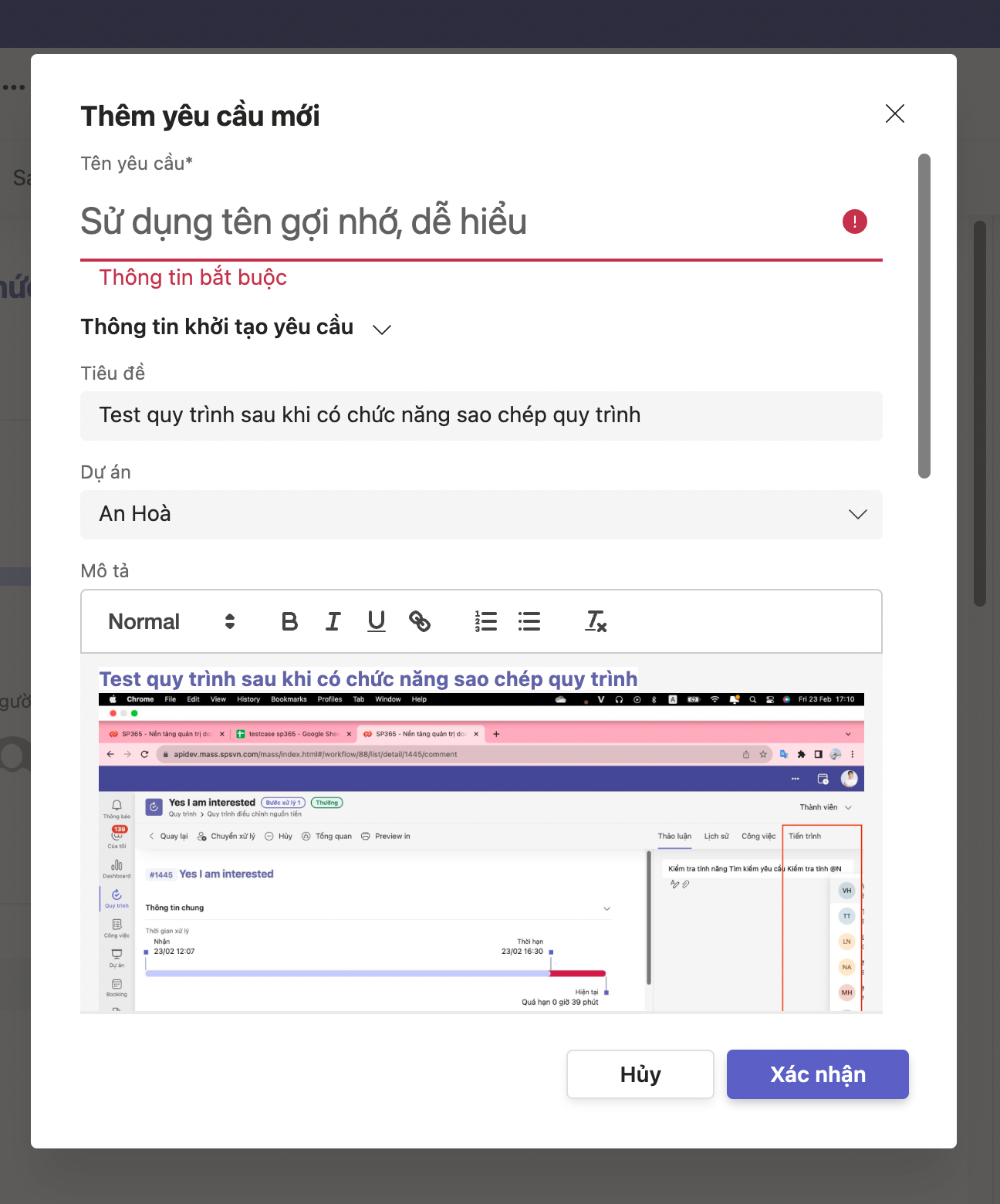Screen dimensions: 1000x1204
Task: Click the red error icon in name field
Action: click(x=854, y=222)
